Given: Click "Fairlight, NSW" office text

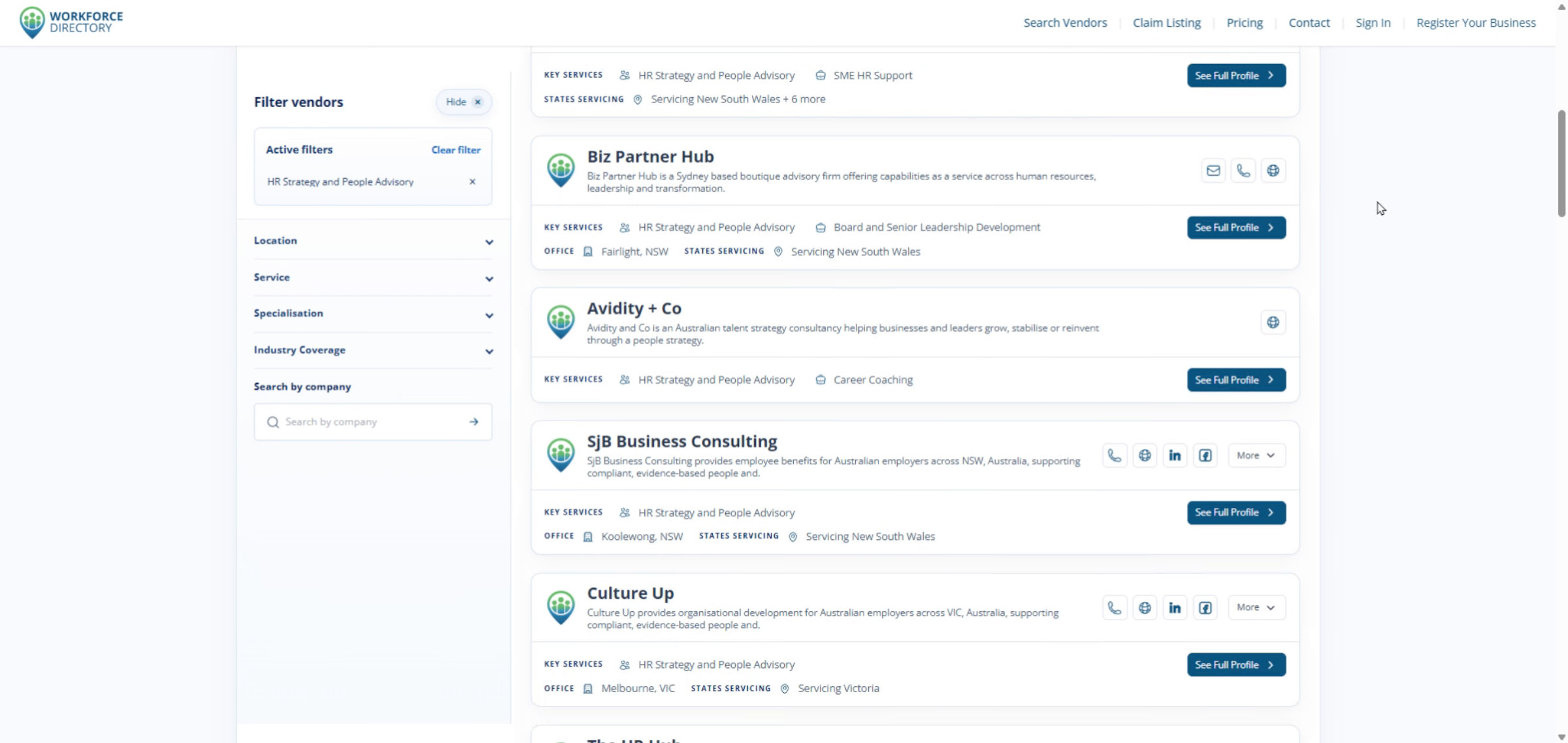Looking at the screenshot, I should point(634,252).
